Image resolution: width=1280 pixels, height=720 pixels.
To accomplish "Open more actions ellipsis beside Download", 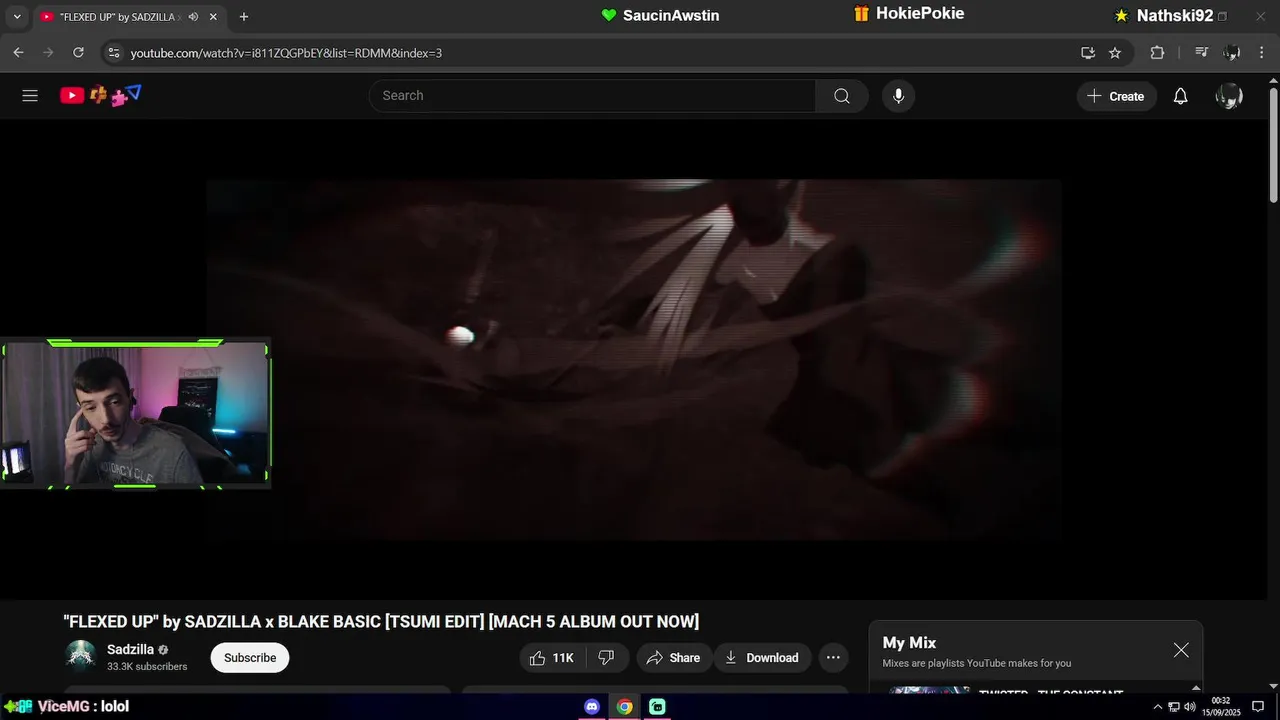I will click(x=833, y=657).
